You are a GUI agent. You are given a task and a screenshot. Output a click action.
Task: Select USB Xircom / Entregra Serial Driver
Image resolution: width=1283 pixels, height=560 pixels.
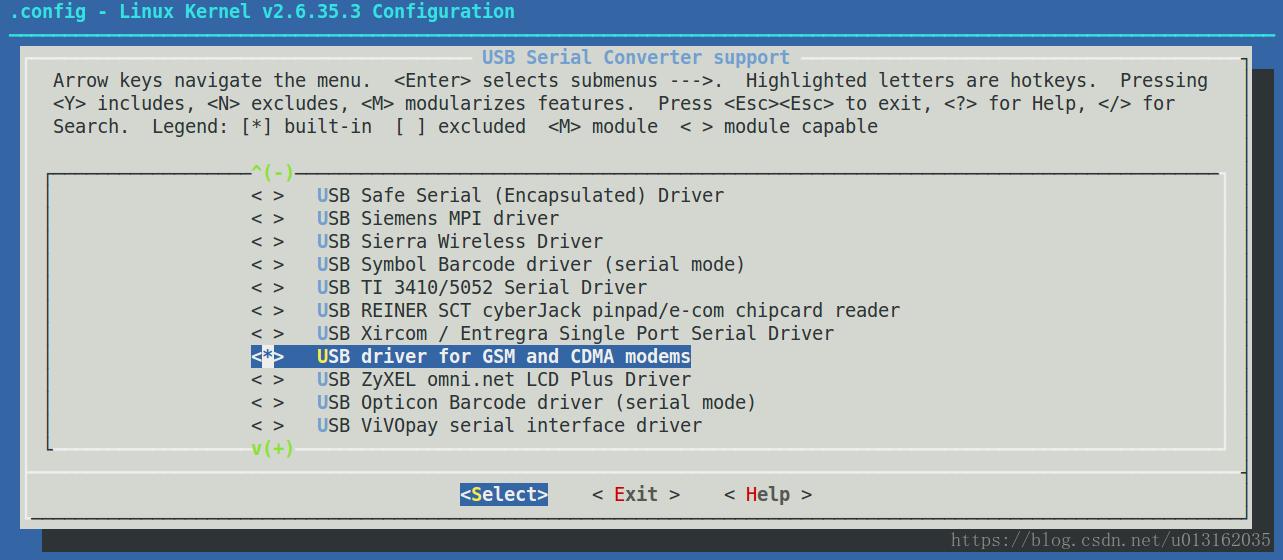(x=575, y=333)
